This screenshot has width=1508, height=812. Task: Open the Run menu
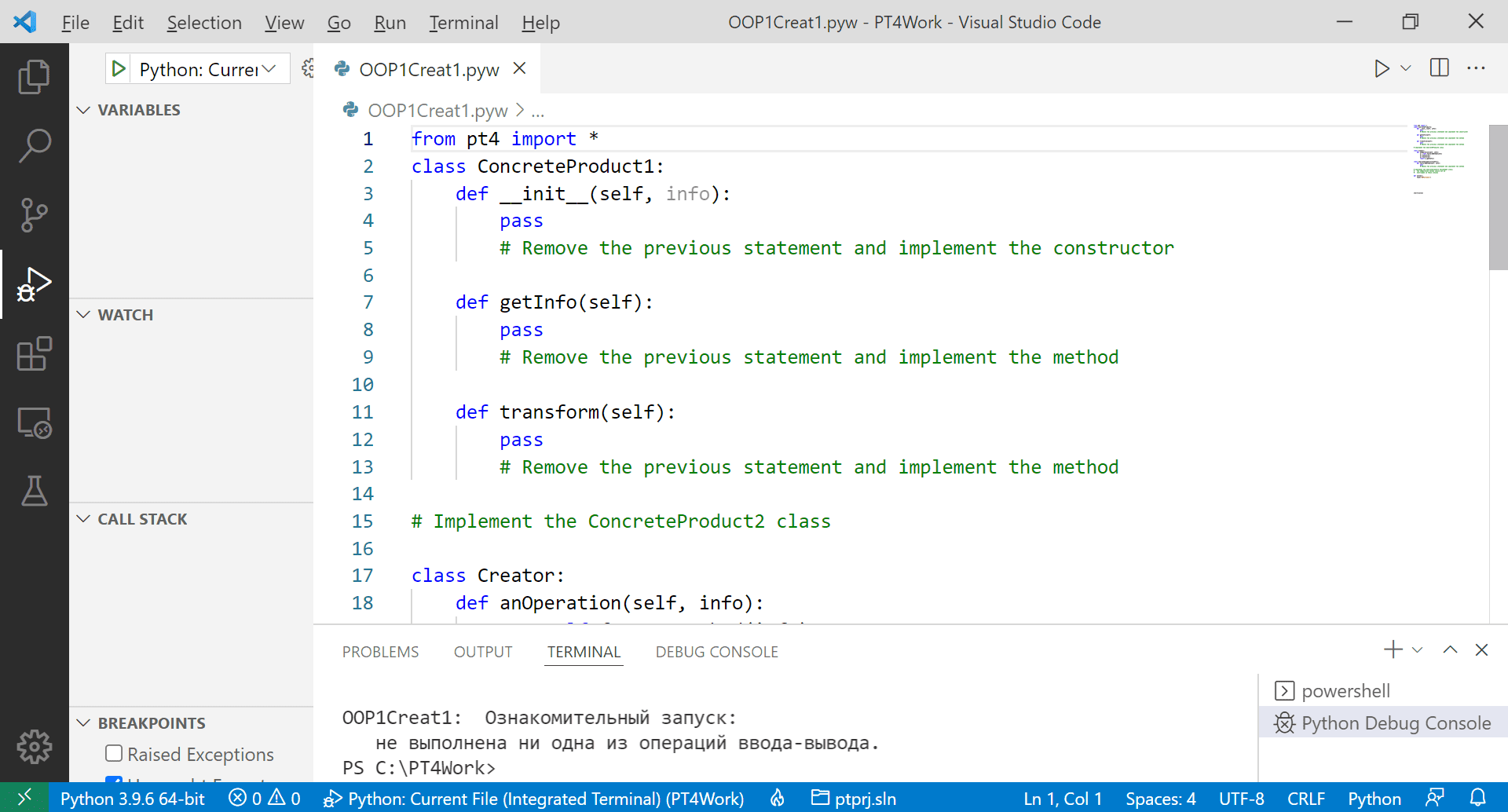coord(390,23)
